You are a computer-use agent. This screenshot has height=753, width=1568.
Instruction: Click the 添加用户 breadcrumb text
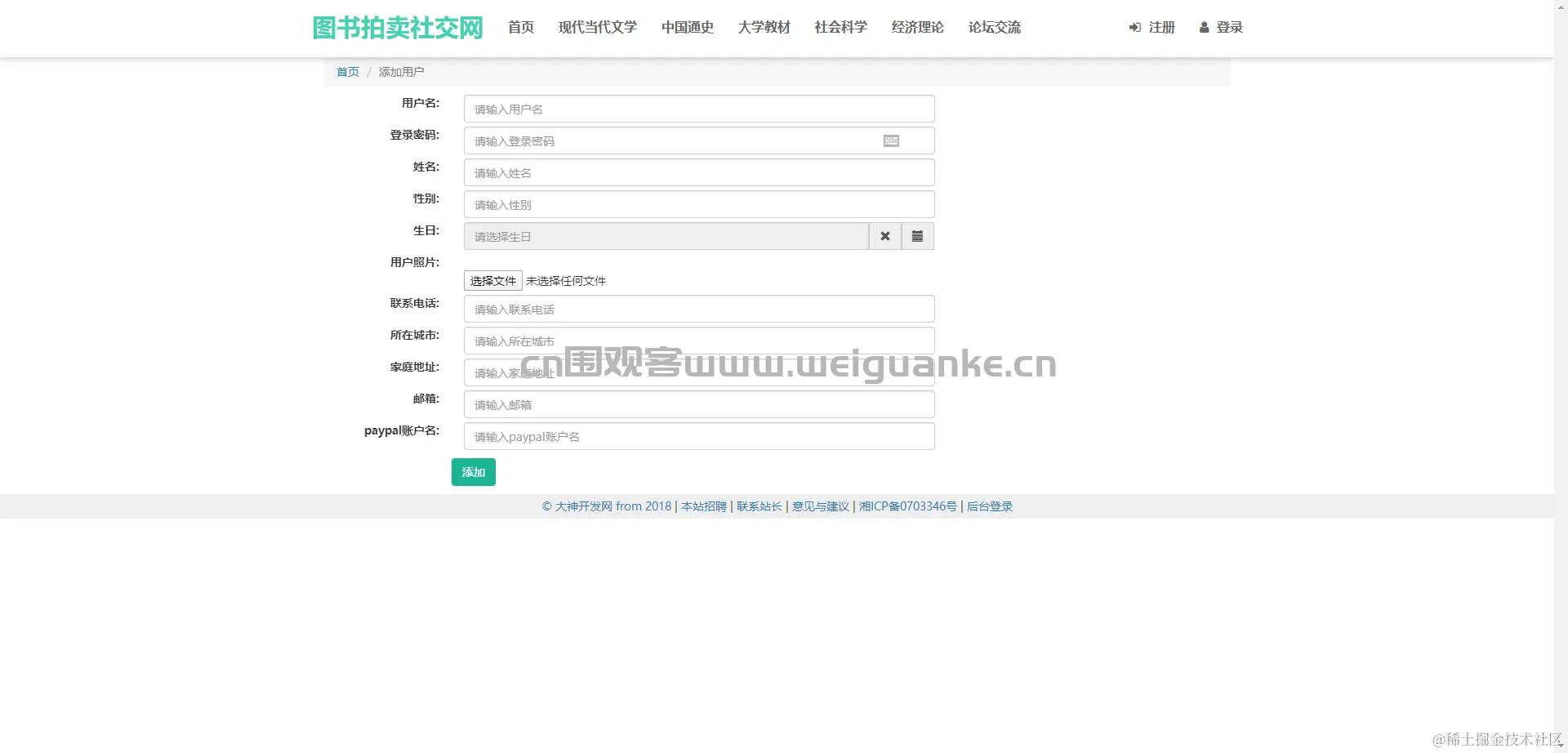(402, 72)
